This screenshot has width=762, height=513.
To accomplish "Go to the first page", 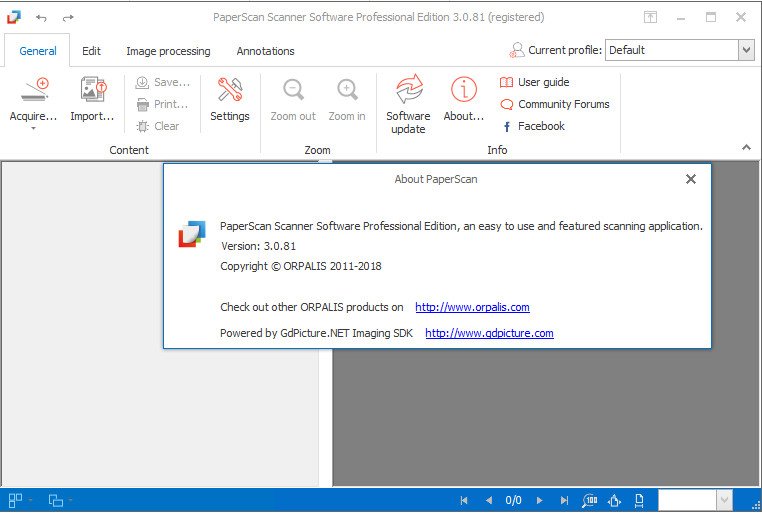I will click(464, 500).
